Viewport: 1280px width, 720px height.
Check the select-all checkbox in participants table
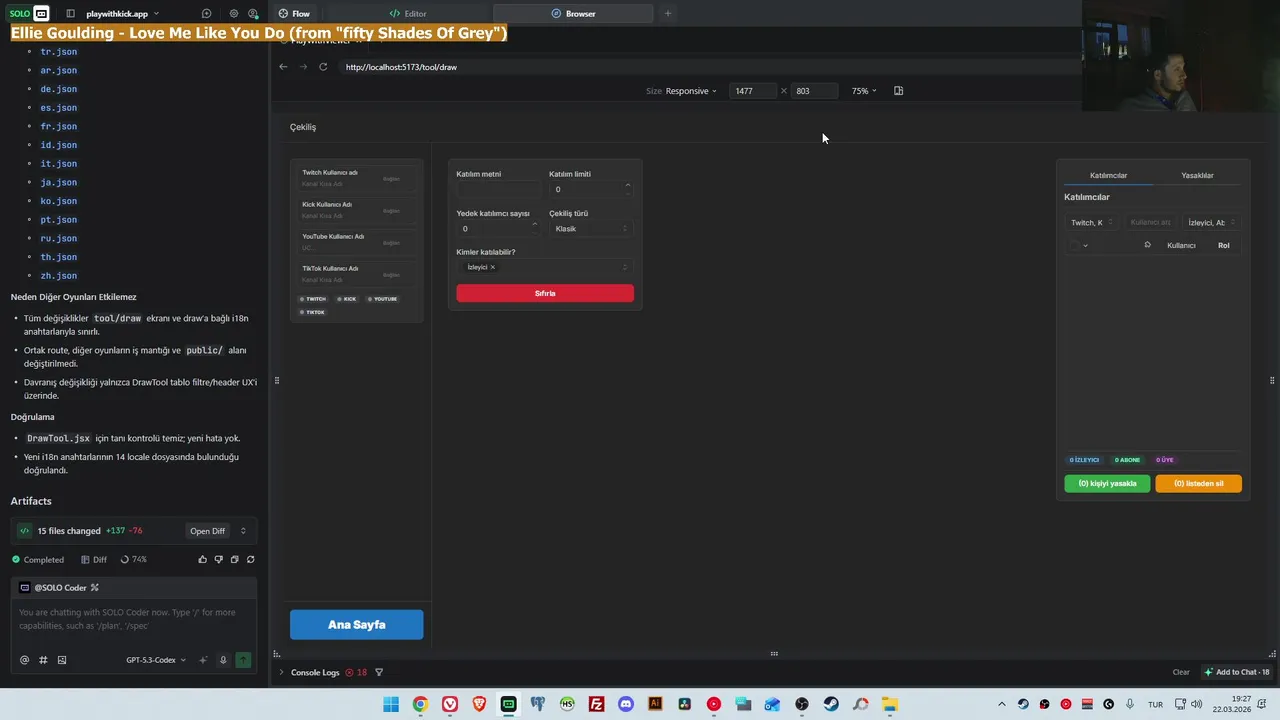pyautogui.click(x=1074, y=245)
